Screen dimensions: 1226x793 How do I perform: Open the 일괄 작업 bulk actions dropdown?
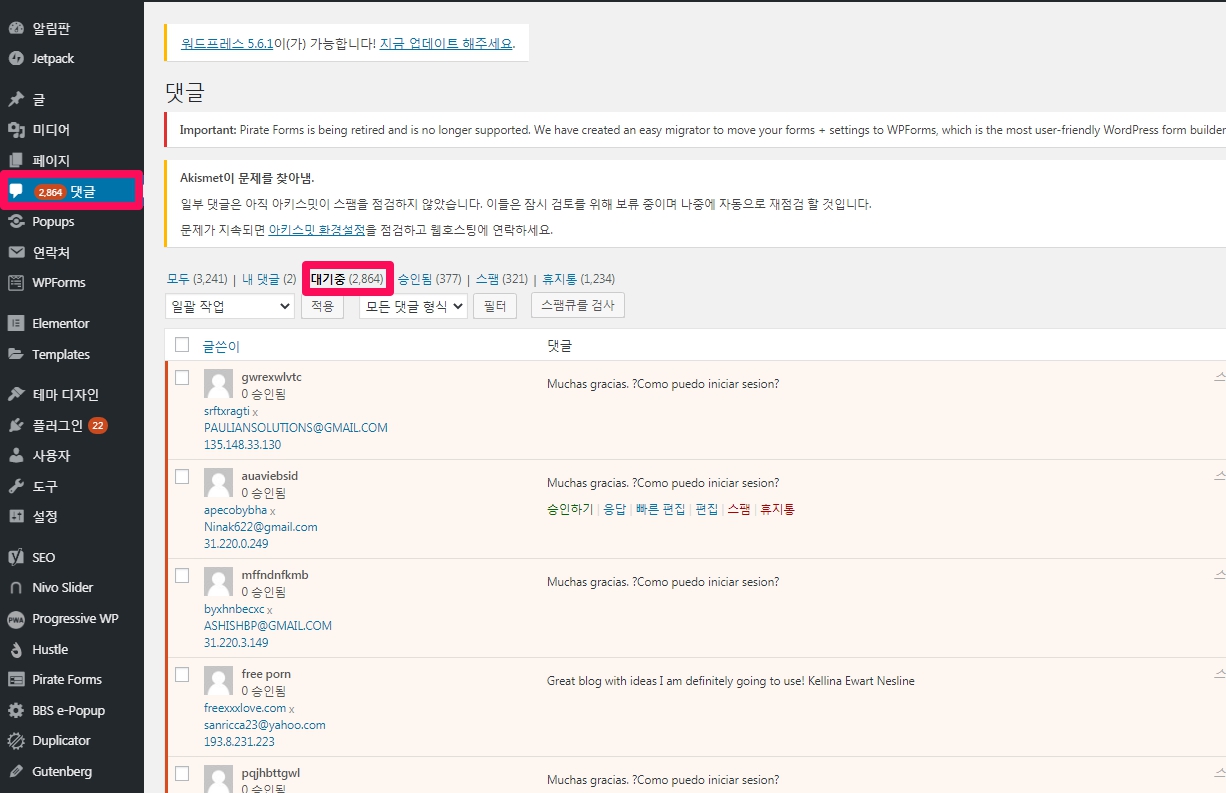pos(229,306)
